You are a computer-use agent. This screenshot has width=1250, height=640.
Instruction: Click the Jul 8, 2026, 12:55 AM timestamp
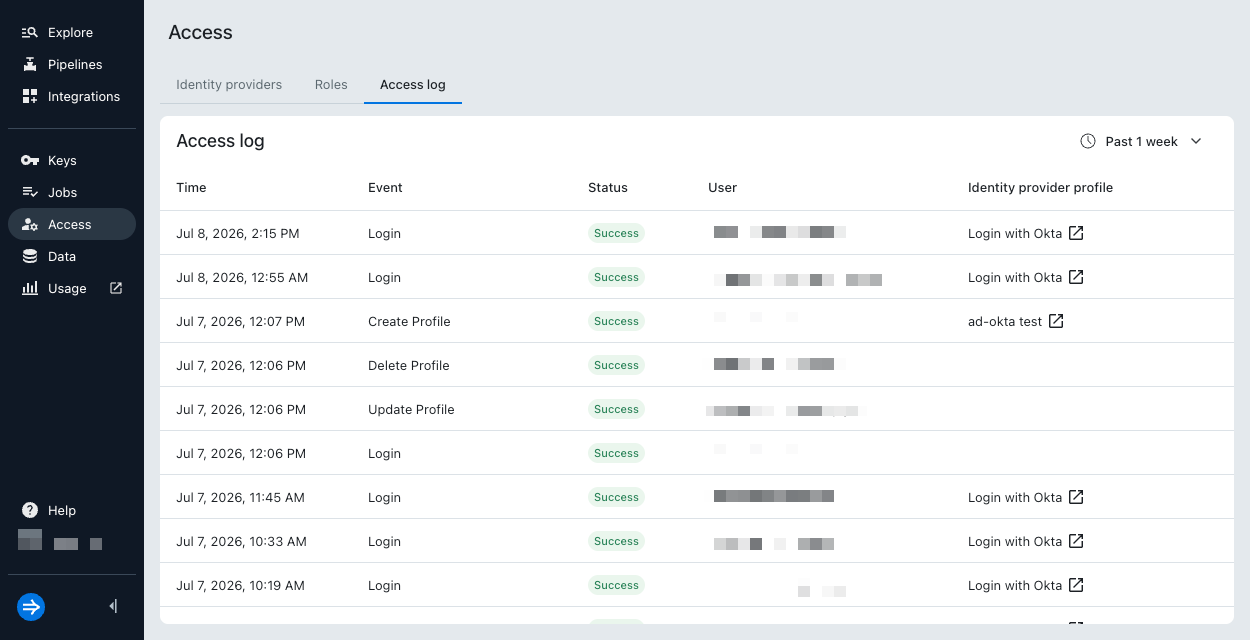[x=242, y=277]
